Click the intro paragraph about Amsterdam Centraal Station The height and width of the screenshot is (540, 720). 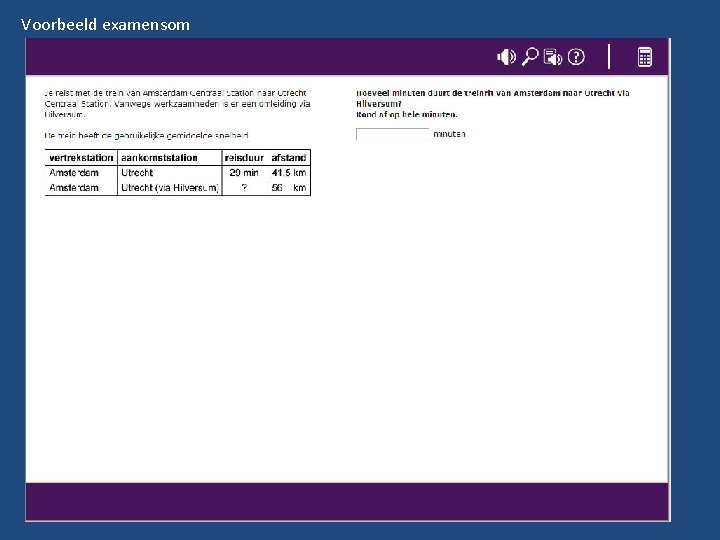click(177, 104)
